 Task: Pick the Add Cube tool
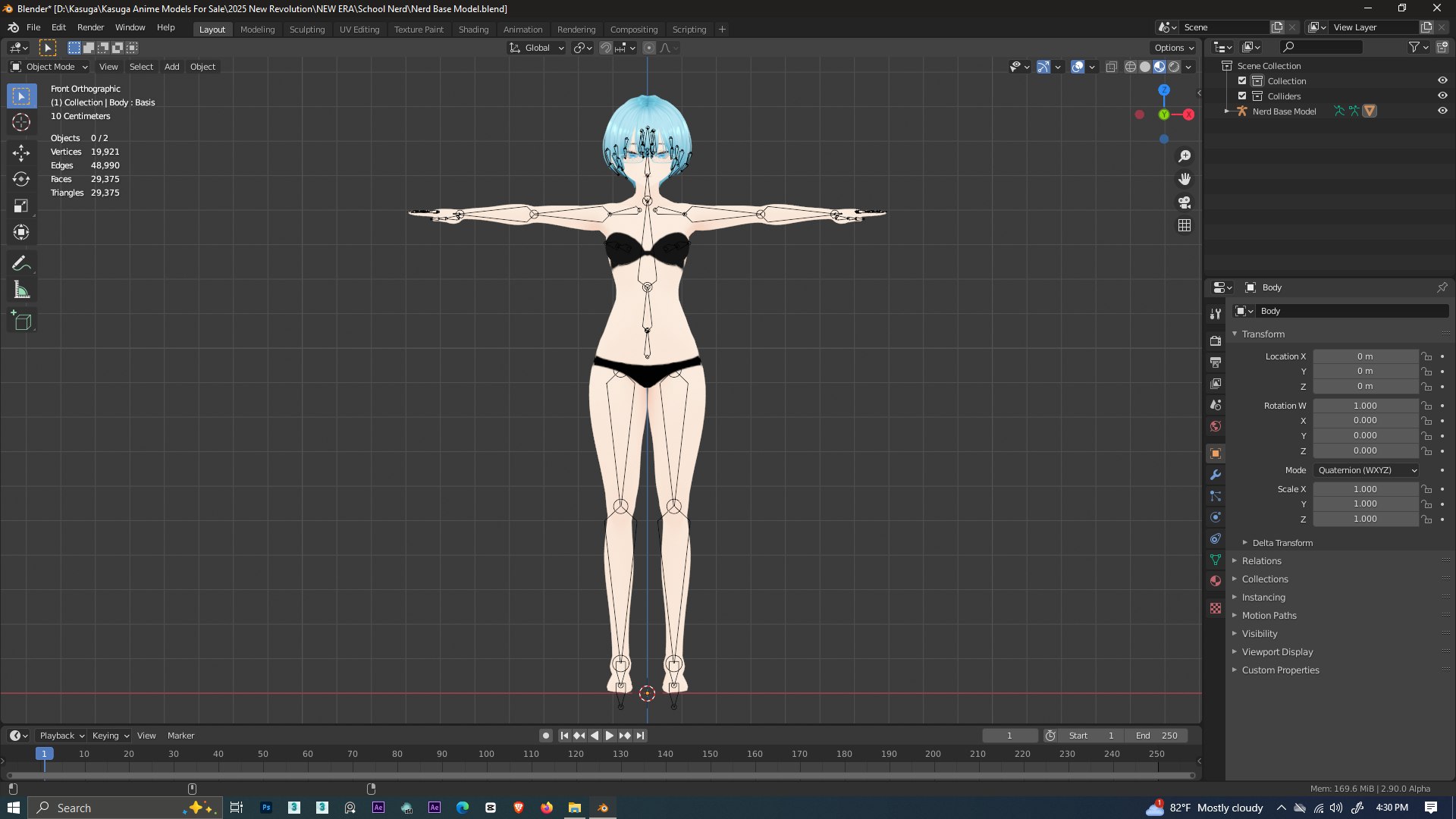pyautogui.click(x=21, y=322)
